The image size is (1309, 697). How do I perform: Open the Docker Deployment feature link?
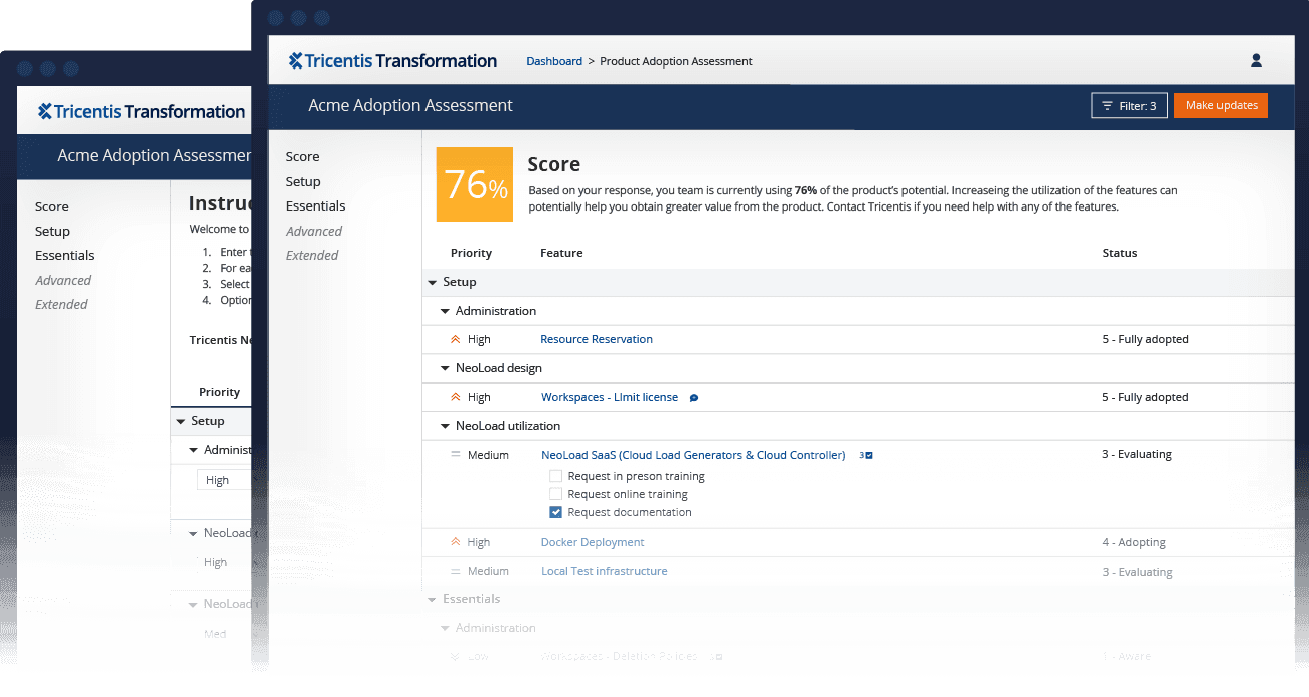click(x=592, y=542)
